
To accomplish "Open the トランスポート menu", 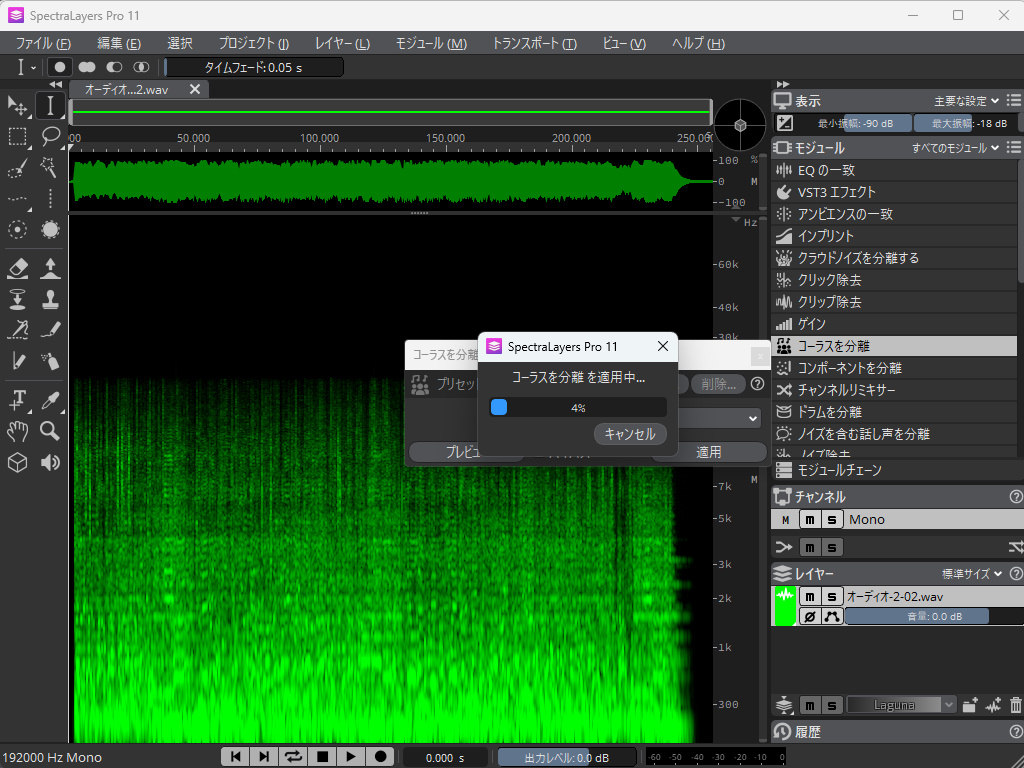I will [x=534, y=43].
